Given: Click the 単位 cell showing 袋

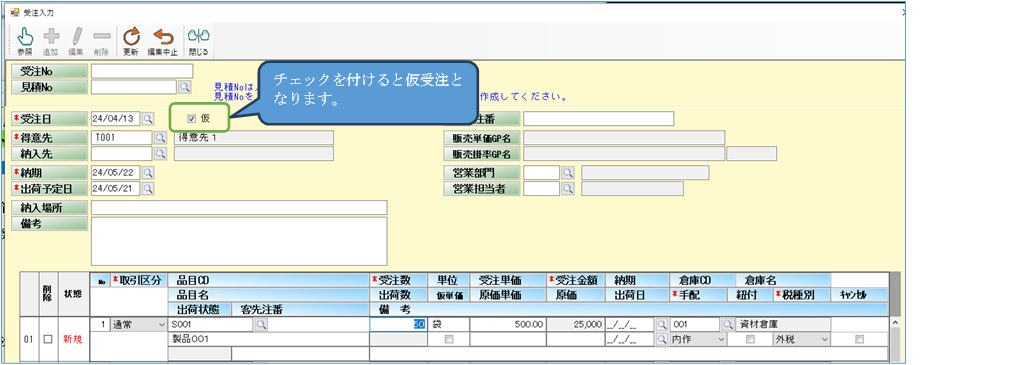Looking at the screenshot, I should [449, 325].
